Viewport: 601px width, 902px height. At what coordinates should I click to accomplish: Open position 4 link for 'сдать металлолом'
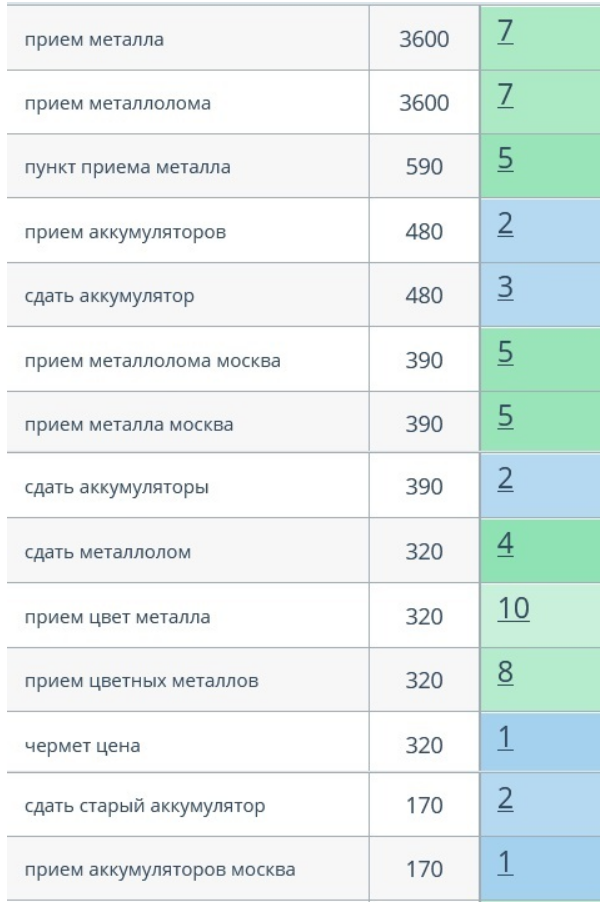pyautogui.click(x=506, y=548)
